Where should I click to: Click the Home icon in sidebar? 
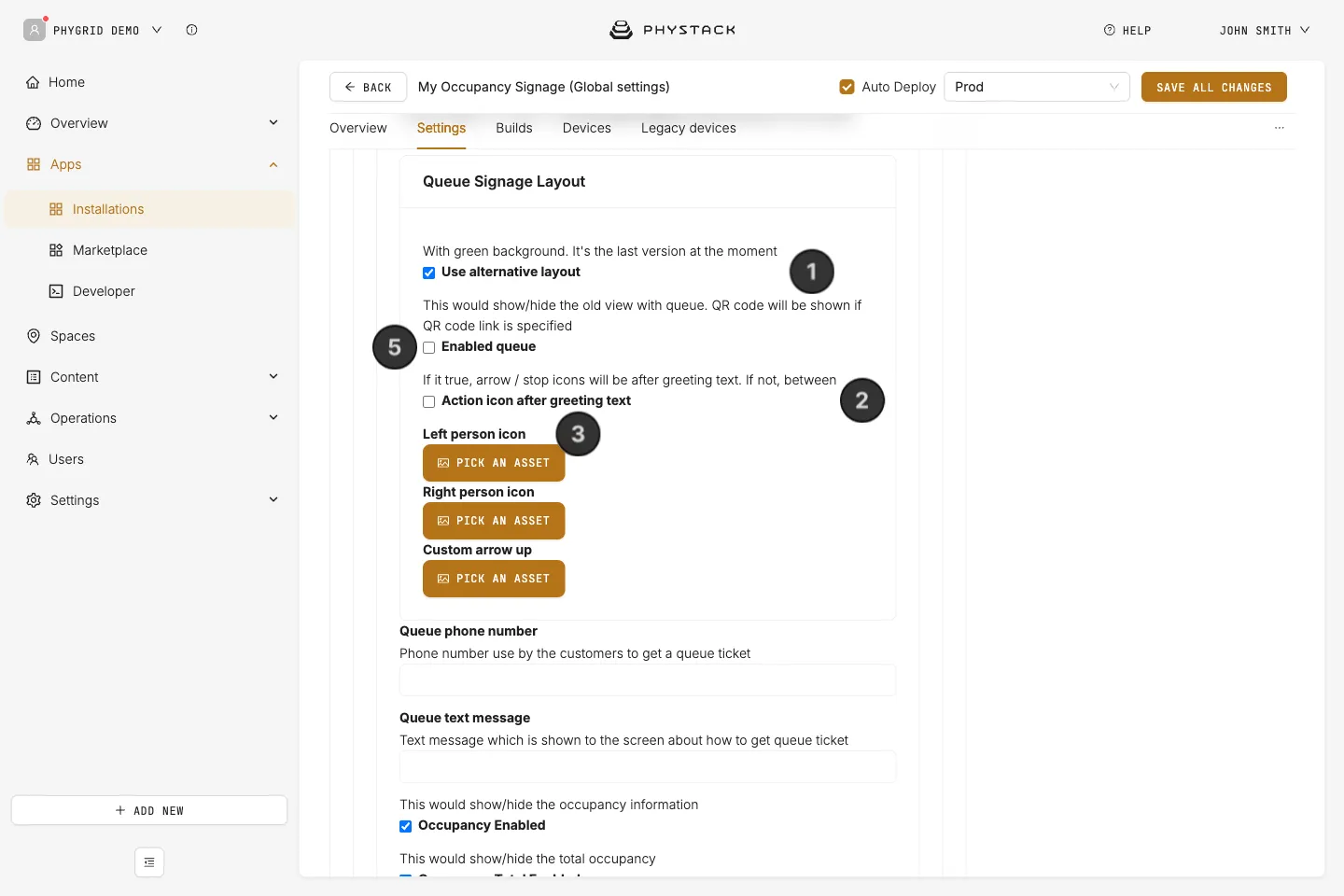[x=33, y=82]
